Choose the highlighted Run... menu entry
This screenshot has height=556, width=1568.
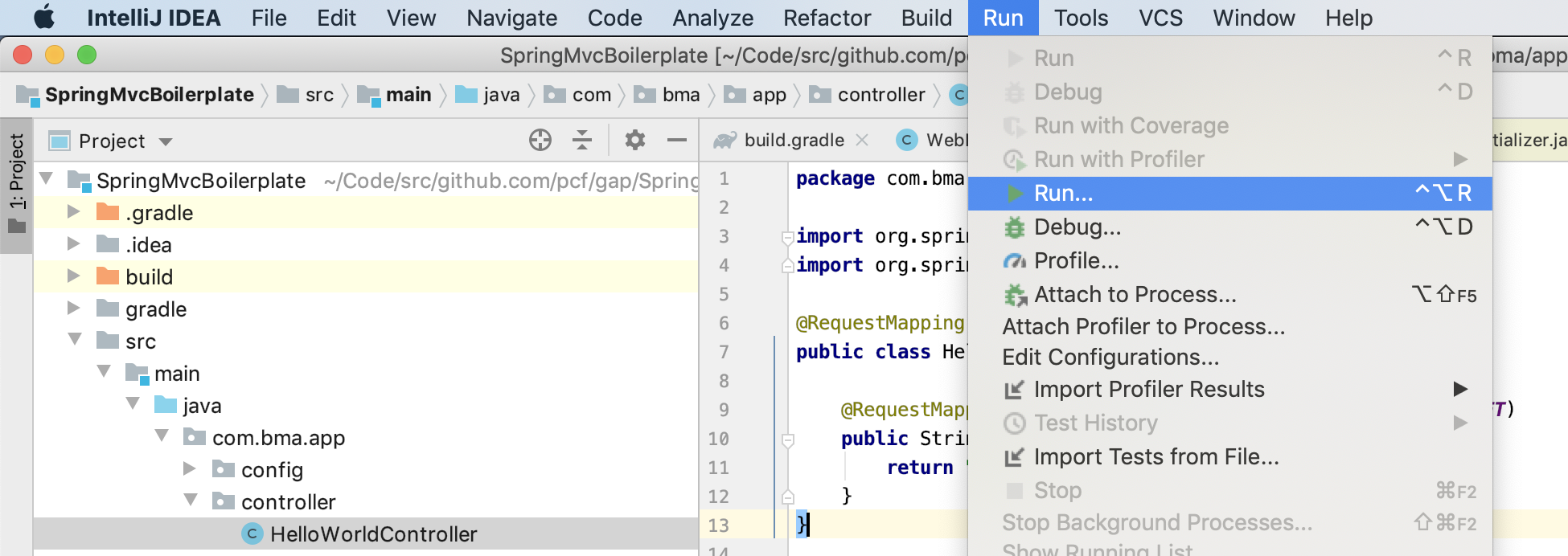point(1230,194)
